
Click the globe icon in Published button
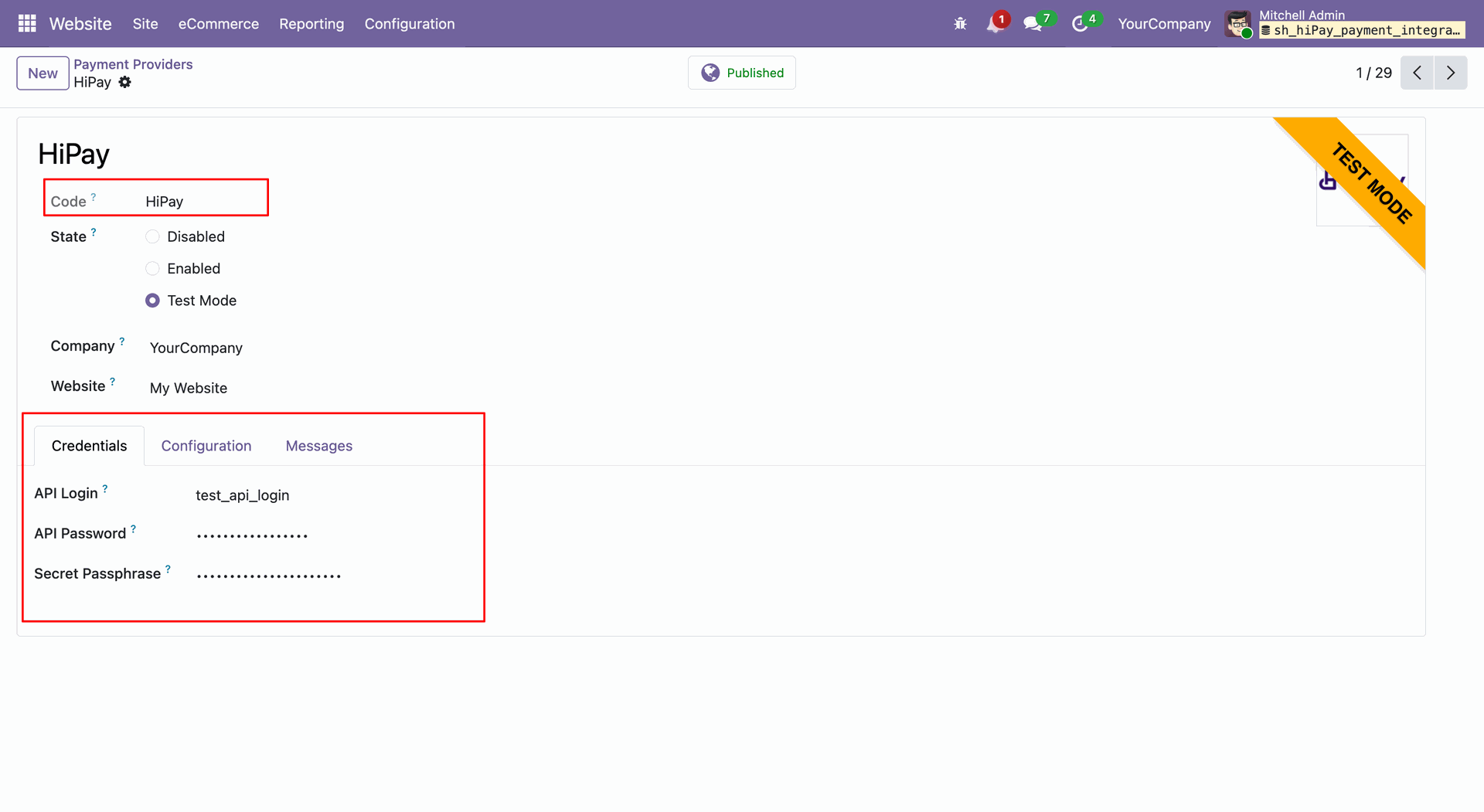(x=710, y=73)
